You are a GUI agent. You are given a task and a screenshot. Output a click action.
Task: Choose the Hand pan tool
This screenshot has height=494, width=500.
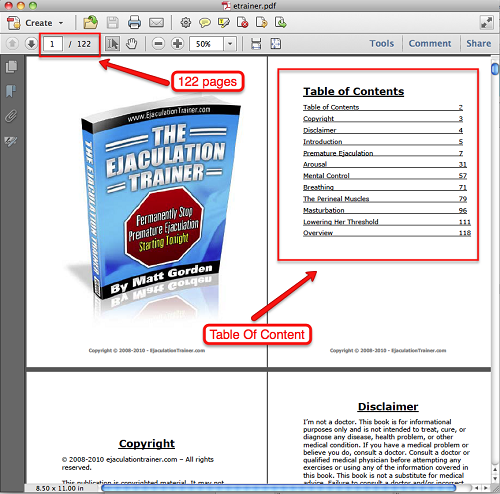[x=132, y=44]
